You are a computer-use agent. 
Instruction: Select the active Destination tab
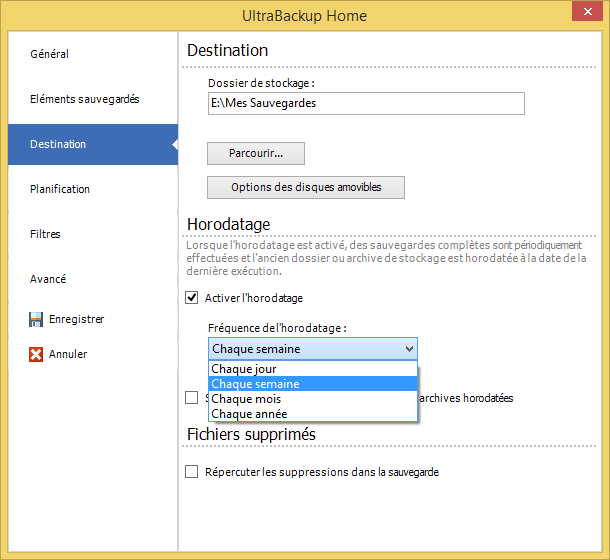pos(58,144)
